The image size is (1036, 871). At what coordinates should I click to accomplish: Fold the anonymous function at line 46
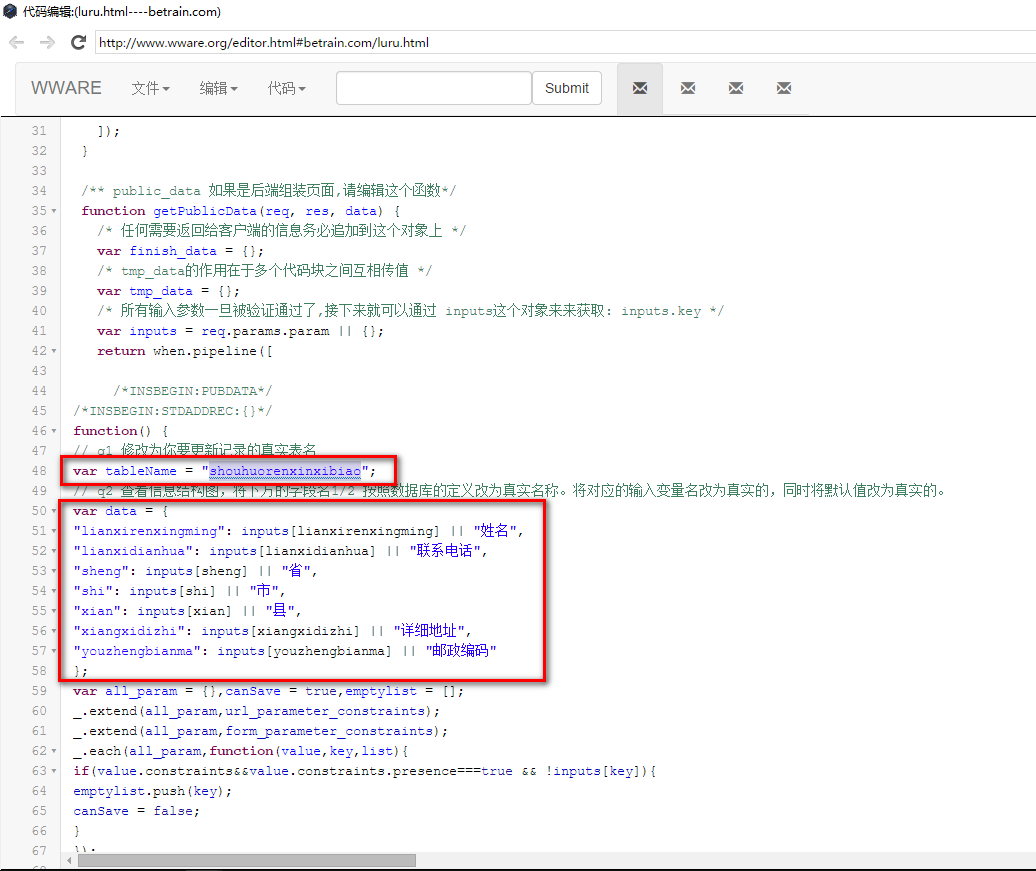[x=54, y=432]
